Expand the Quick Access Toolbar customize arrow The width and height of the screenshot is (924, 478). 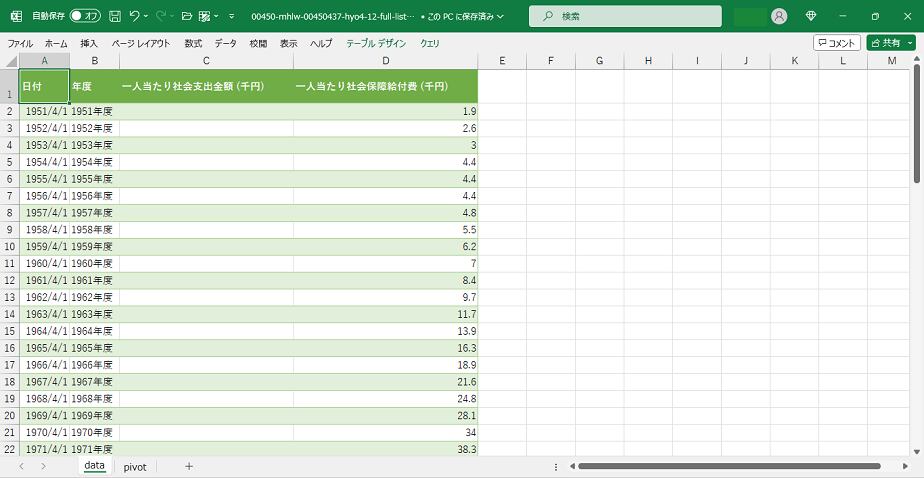(x=232, y=17)
